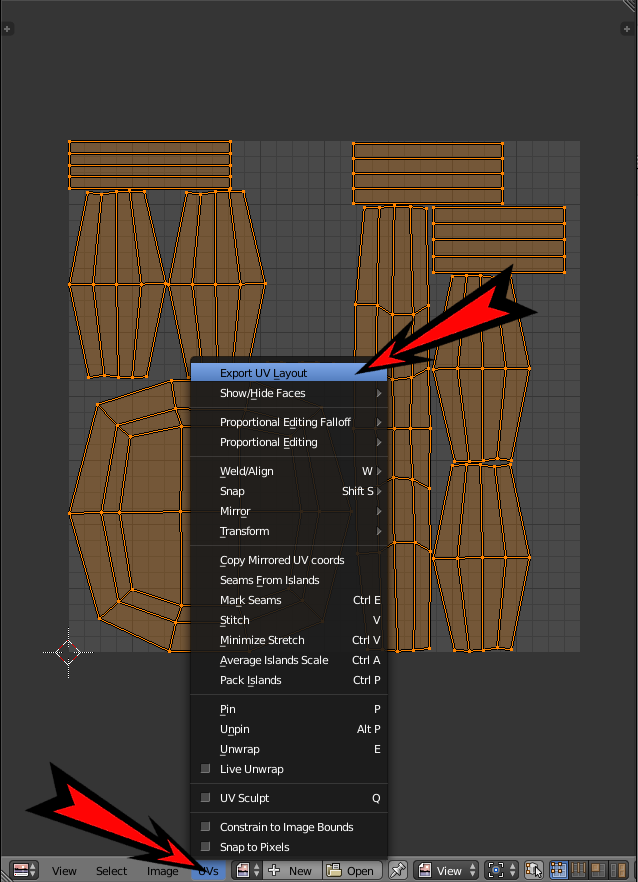Choose Pack Islands
Screen dimensions: 638x882
289,680
